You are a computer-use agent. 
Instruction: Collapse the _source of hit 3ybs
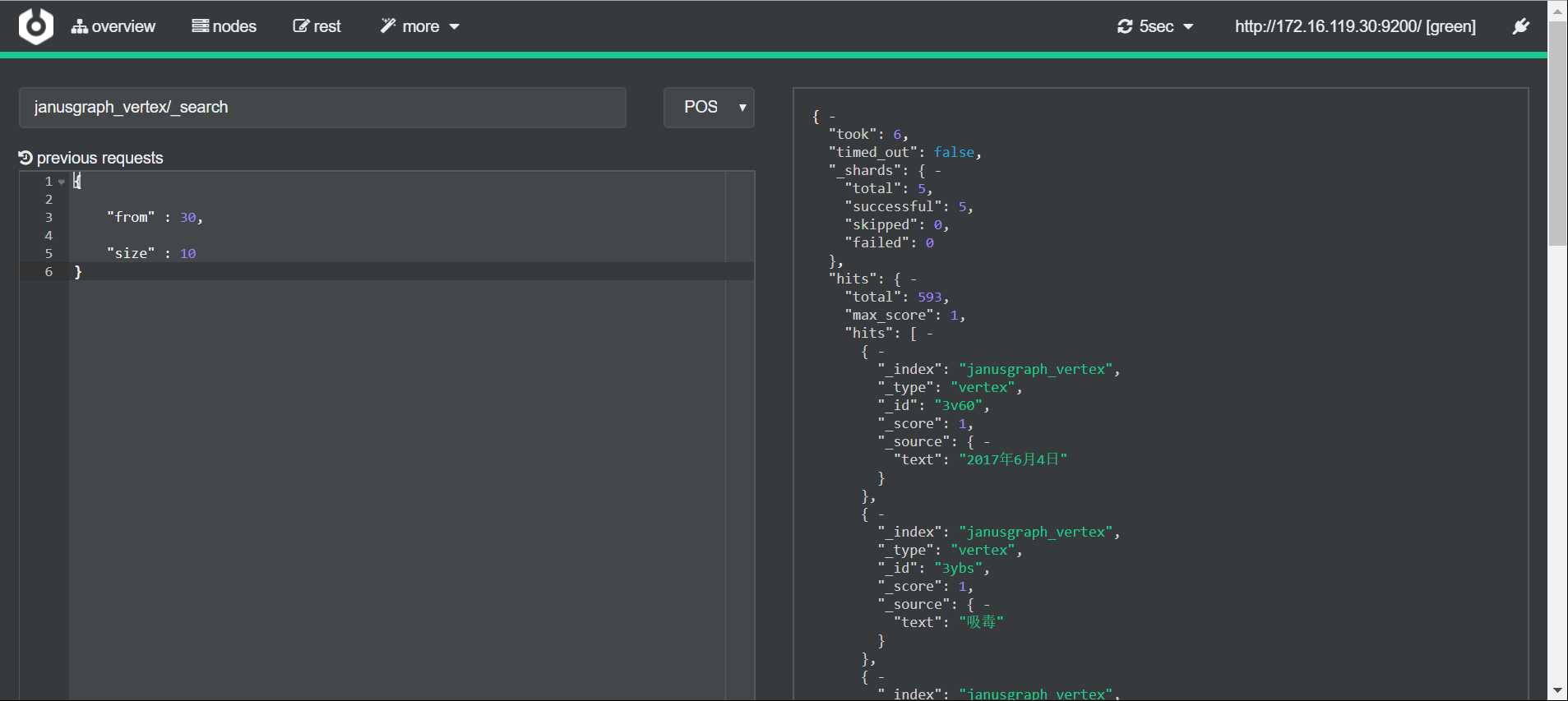coord(986,605)
